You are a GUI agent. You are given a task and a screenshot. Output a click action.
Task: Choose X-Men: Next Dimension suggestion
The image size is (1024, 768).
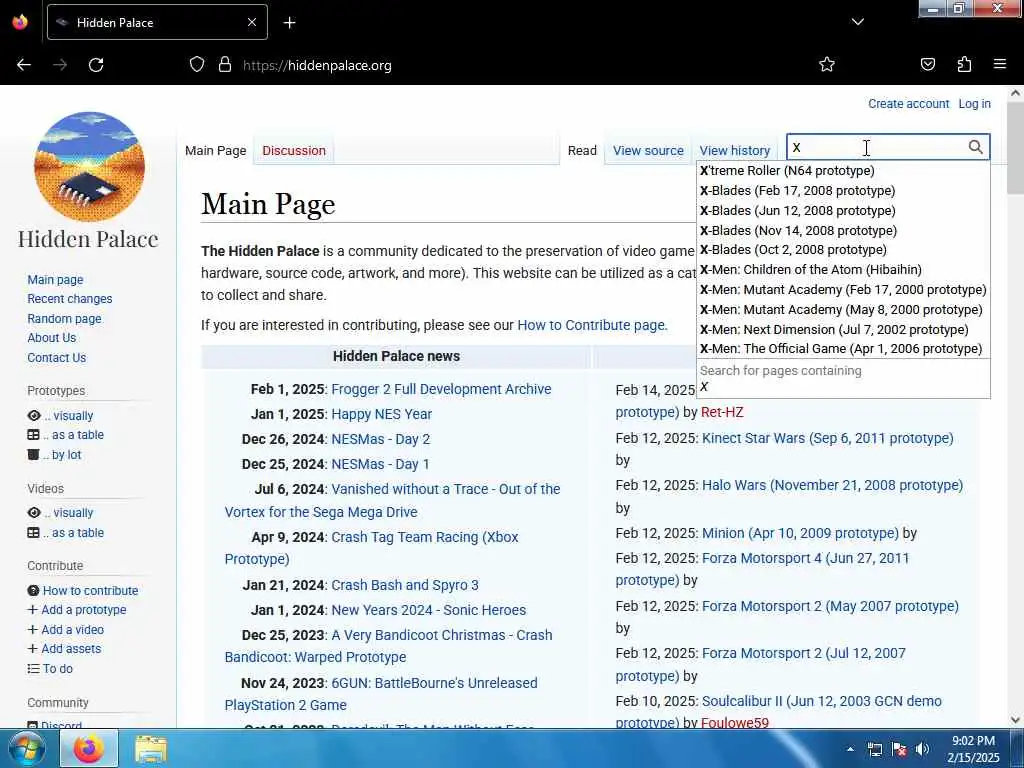point(843,330)
